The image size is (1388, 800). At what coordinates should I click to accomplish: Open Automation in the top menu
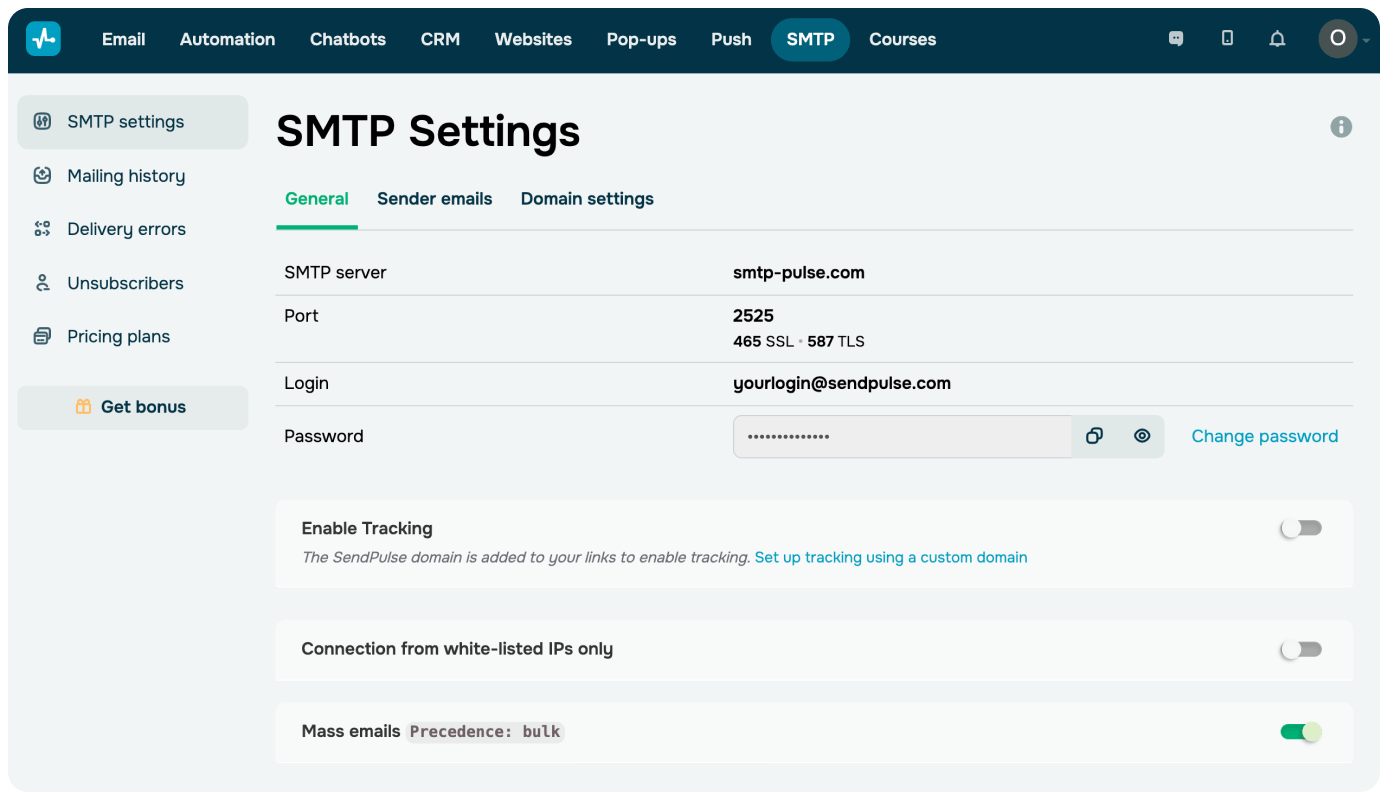pyautogui.click(x=227, y=40)
